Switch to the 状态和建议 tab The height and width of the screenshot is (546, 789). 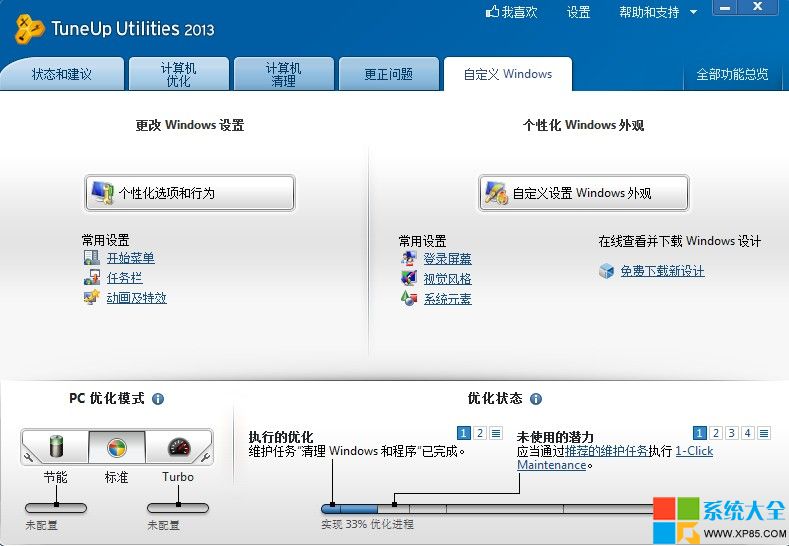coord(61,74)
